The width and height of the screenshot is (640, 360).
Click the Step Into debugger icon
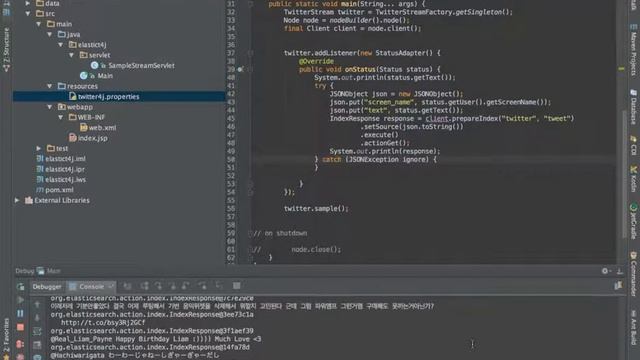[158, 286]
